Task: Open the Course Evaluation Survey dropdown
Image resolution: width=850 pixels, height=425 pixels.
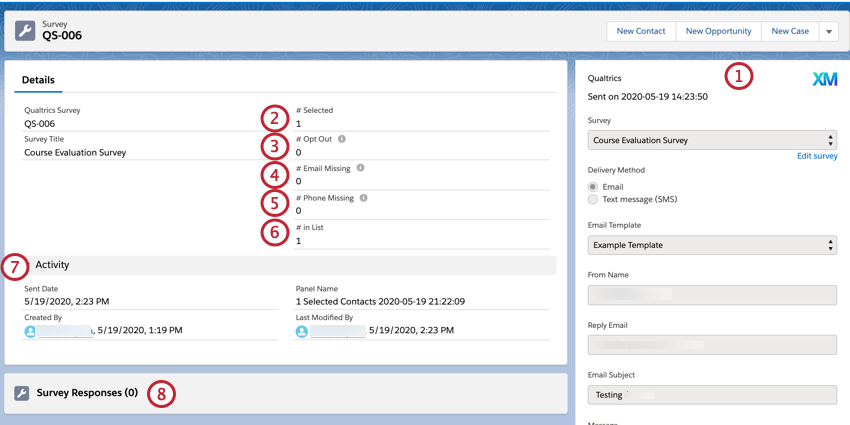Action: tap(712, 141)
